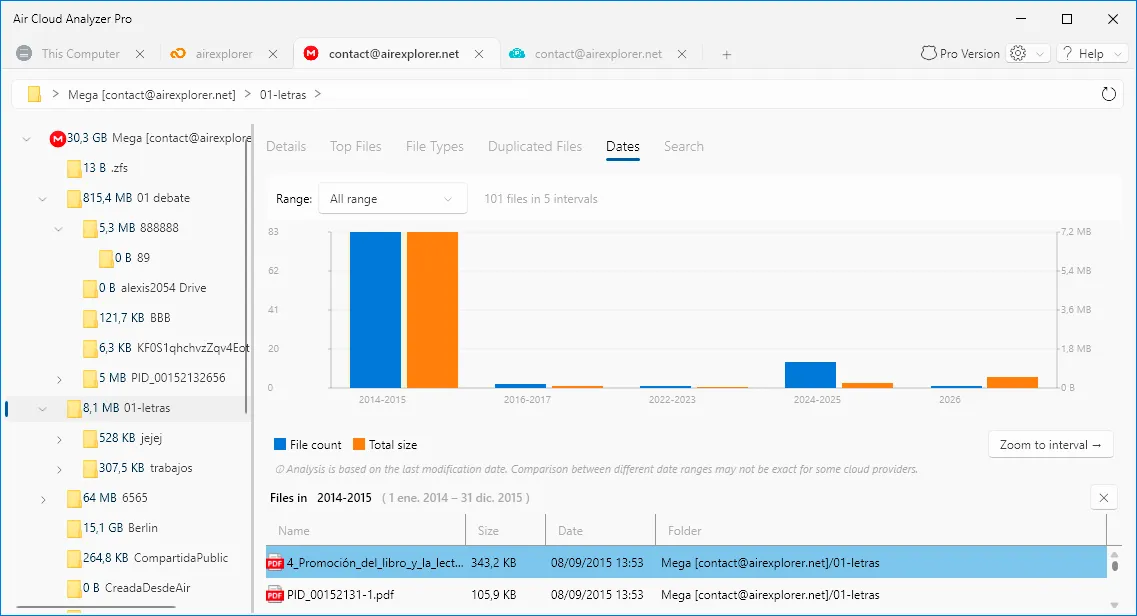
Task: Collapse the 888888 folder
Action: pyautogui.click(x=59, y=228)
